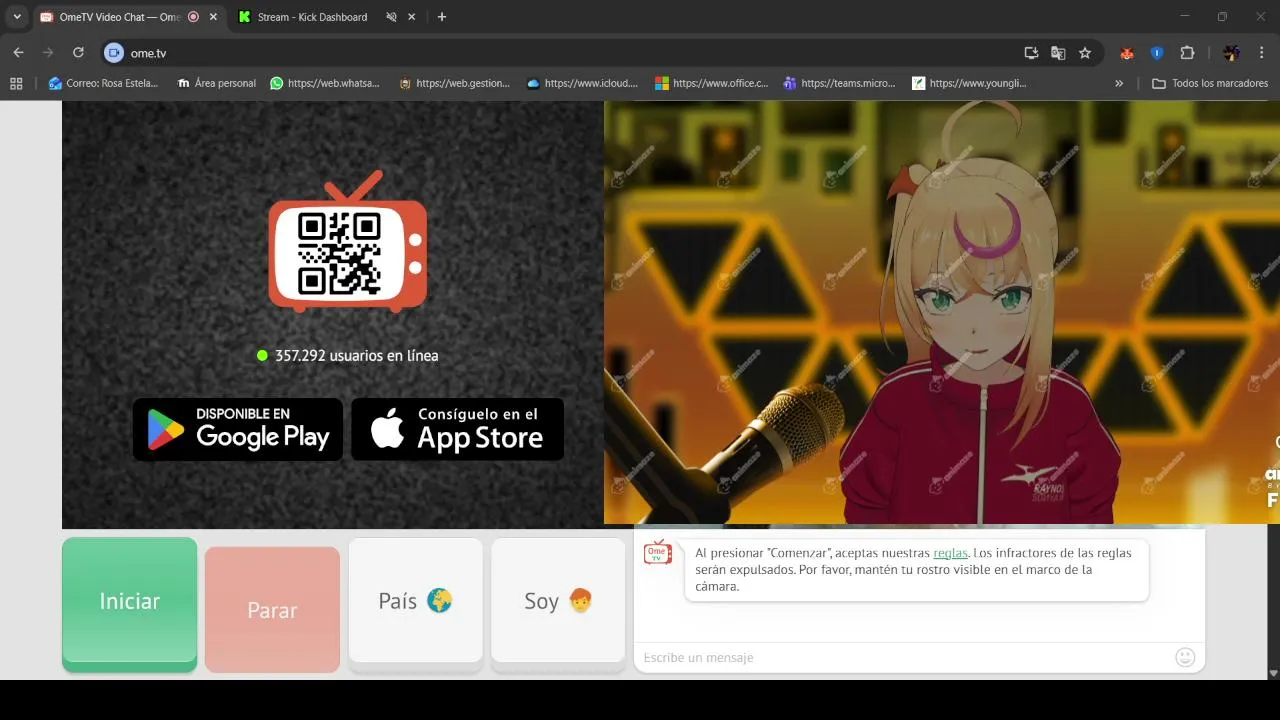Click the page scrollbar down arrow
Viewport: 1280px width, 720px height.
click(x=1274, y=673)
